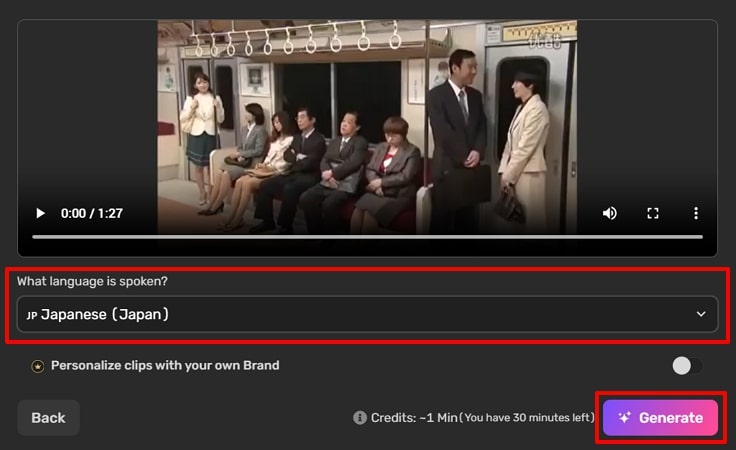Click the JP country badge
The height and width of the screenshot is (450, 736).
pos(31,315)
